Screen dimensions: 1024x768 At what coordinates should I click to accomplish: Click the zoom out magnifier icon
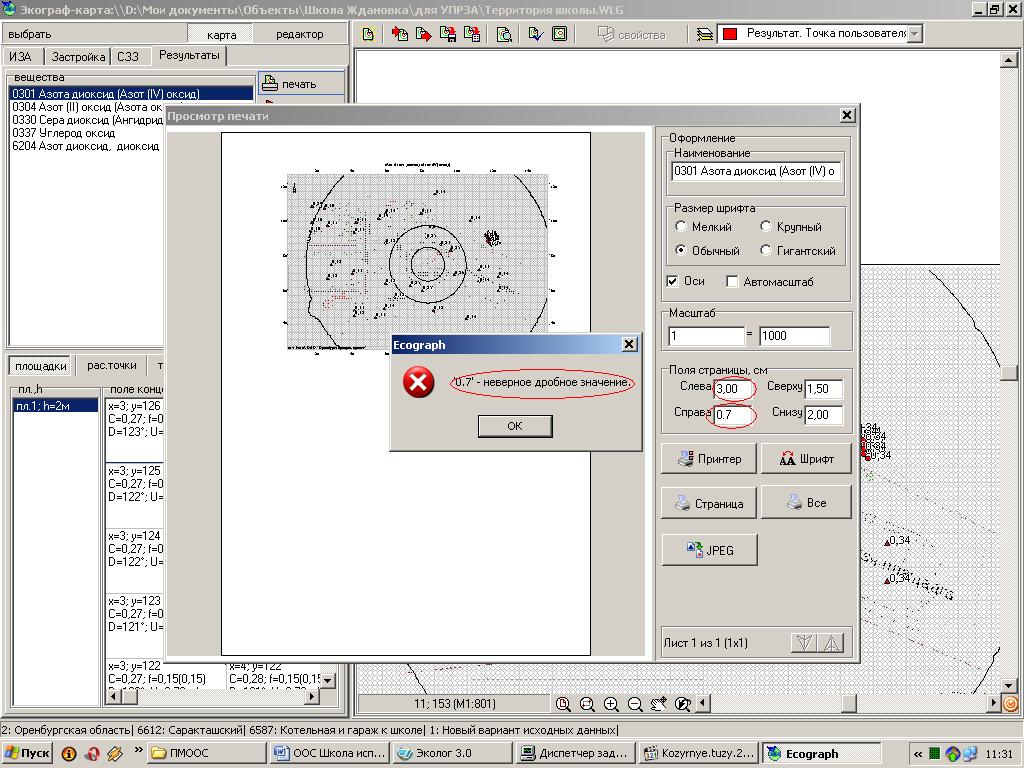pyautogui.click(x=635, y=704)
